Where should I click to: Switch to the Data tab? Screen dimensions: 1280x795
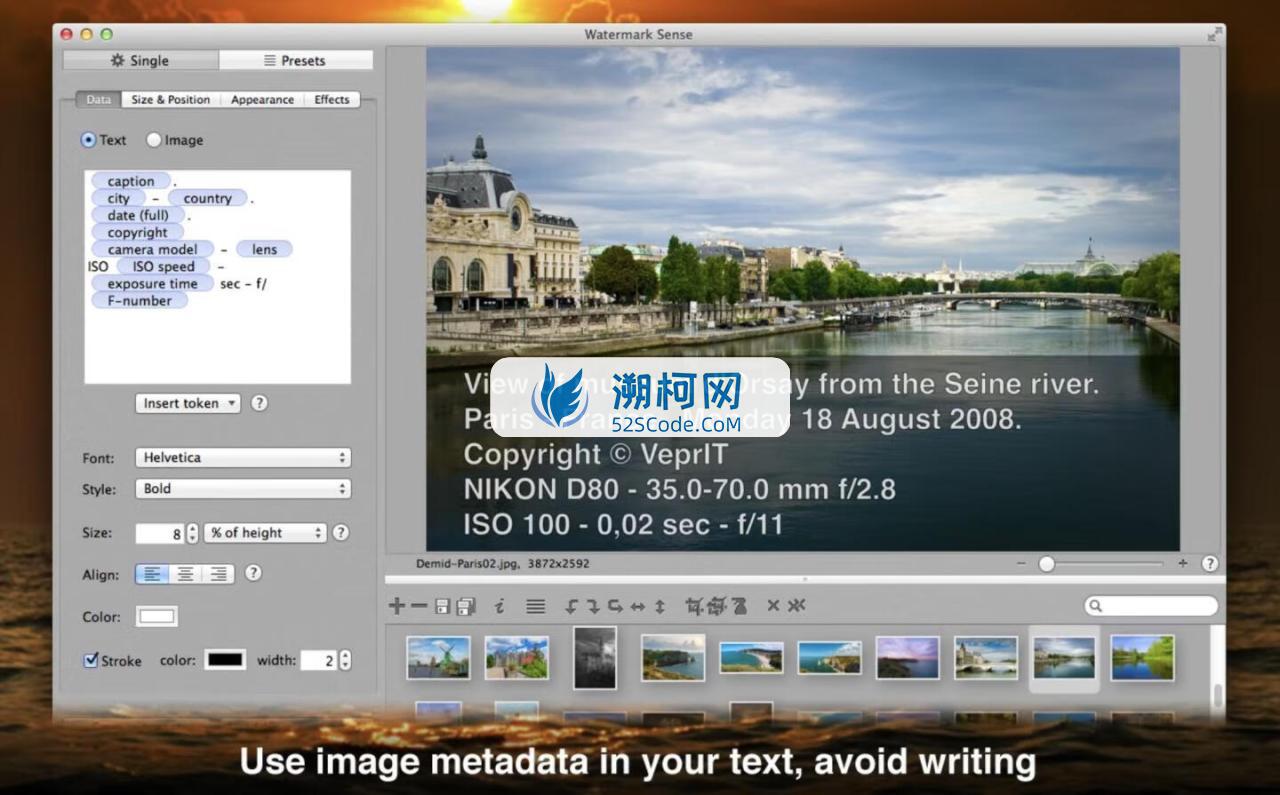(x=98, y=100)
